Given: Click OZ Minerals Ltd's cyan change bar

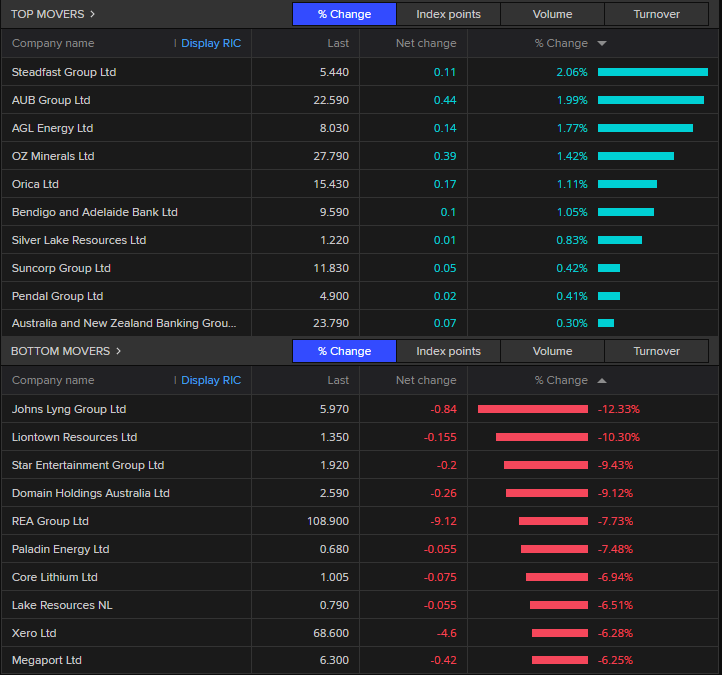Looking at the screenshot, I should (x=635, y=156).
